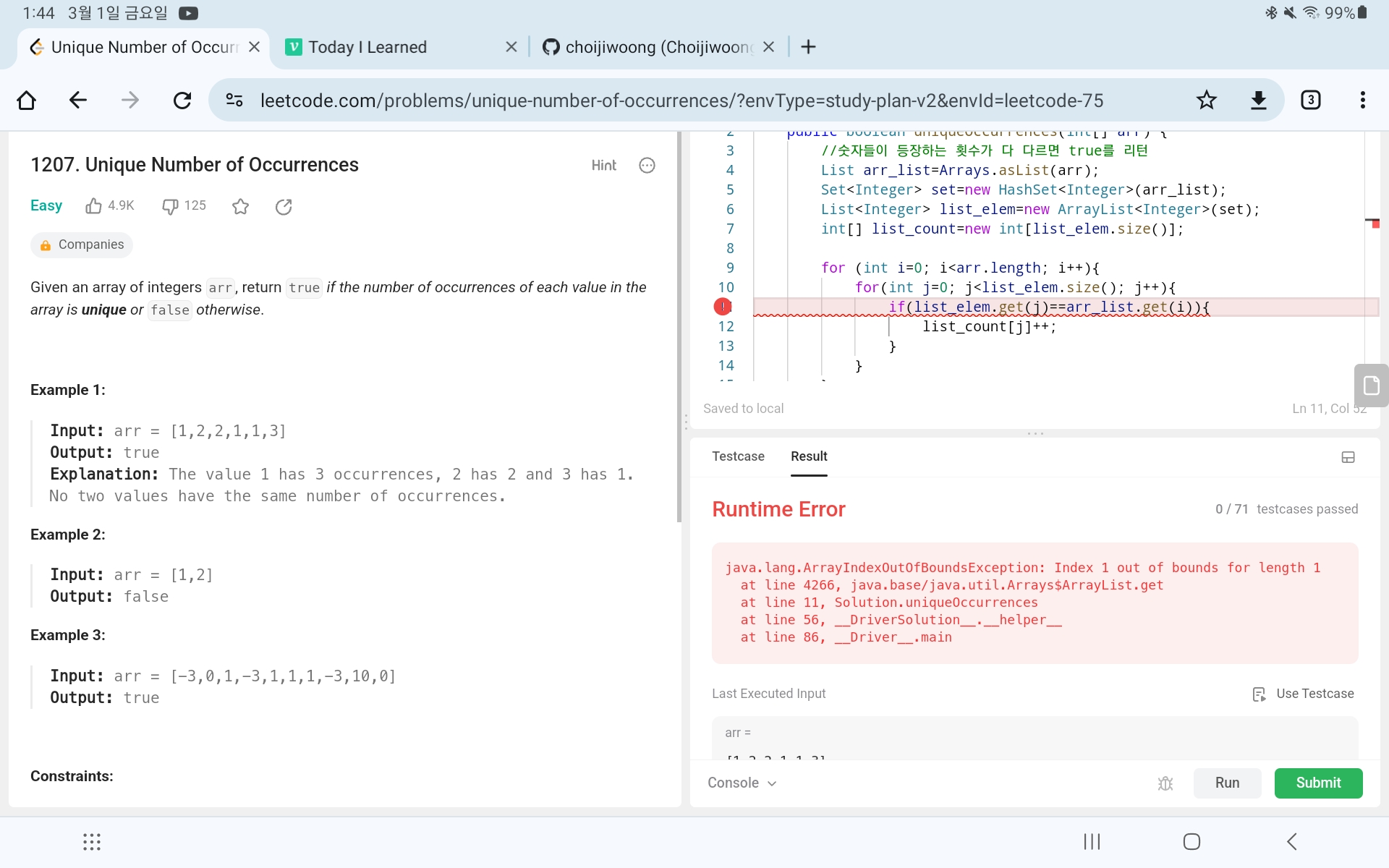Click the vertical panel divider handle
This screenshot has width=1389, height=868.
click(686, 422)
